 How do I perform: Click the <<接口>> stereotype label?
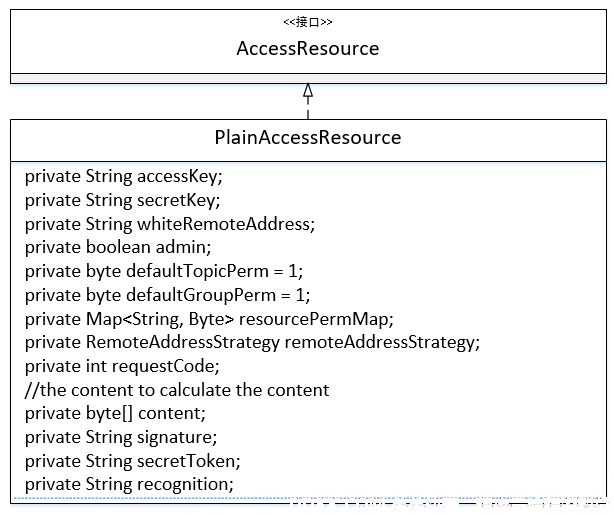pyautogui.click(x=308, y=22)
